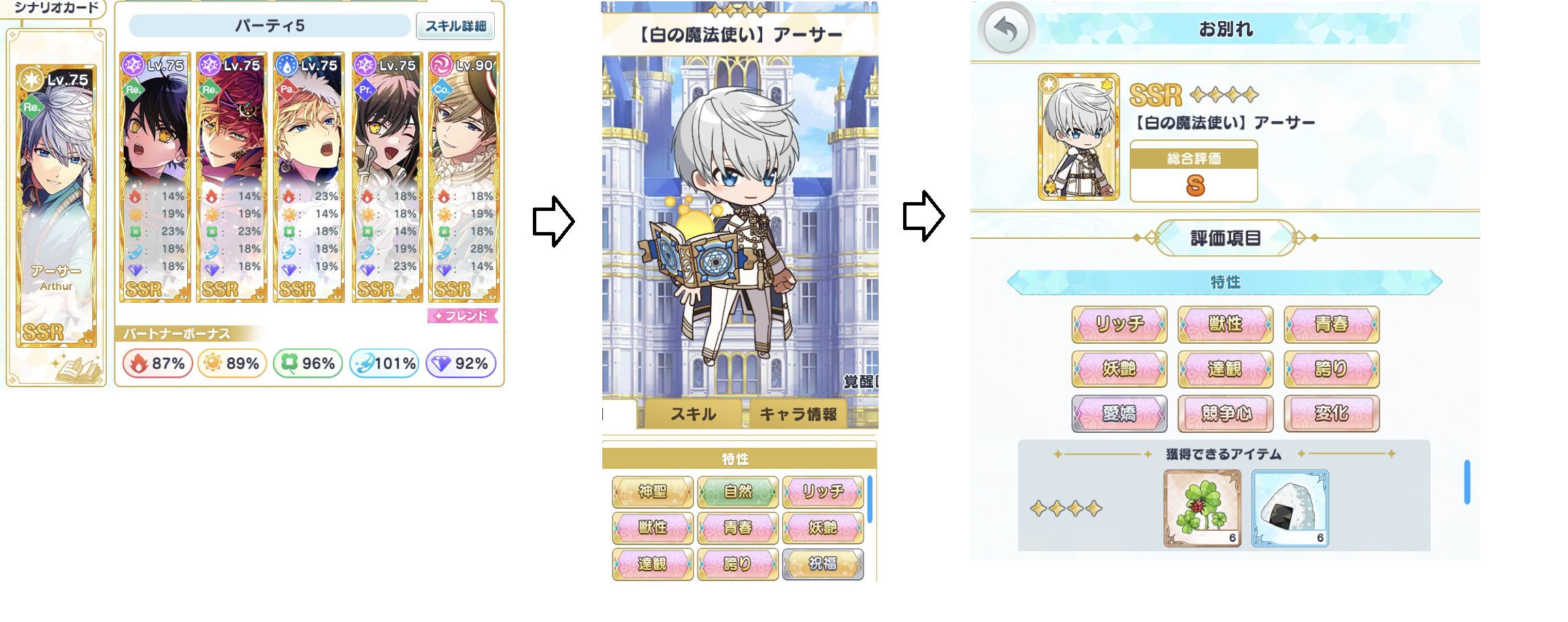This screenshot has height=622, width=1568.
Task: Click the gem stat 92% partner bonus
Action: coord(461,363)
